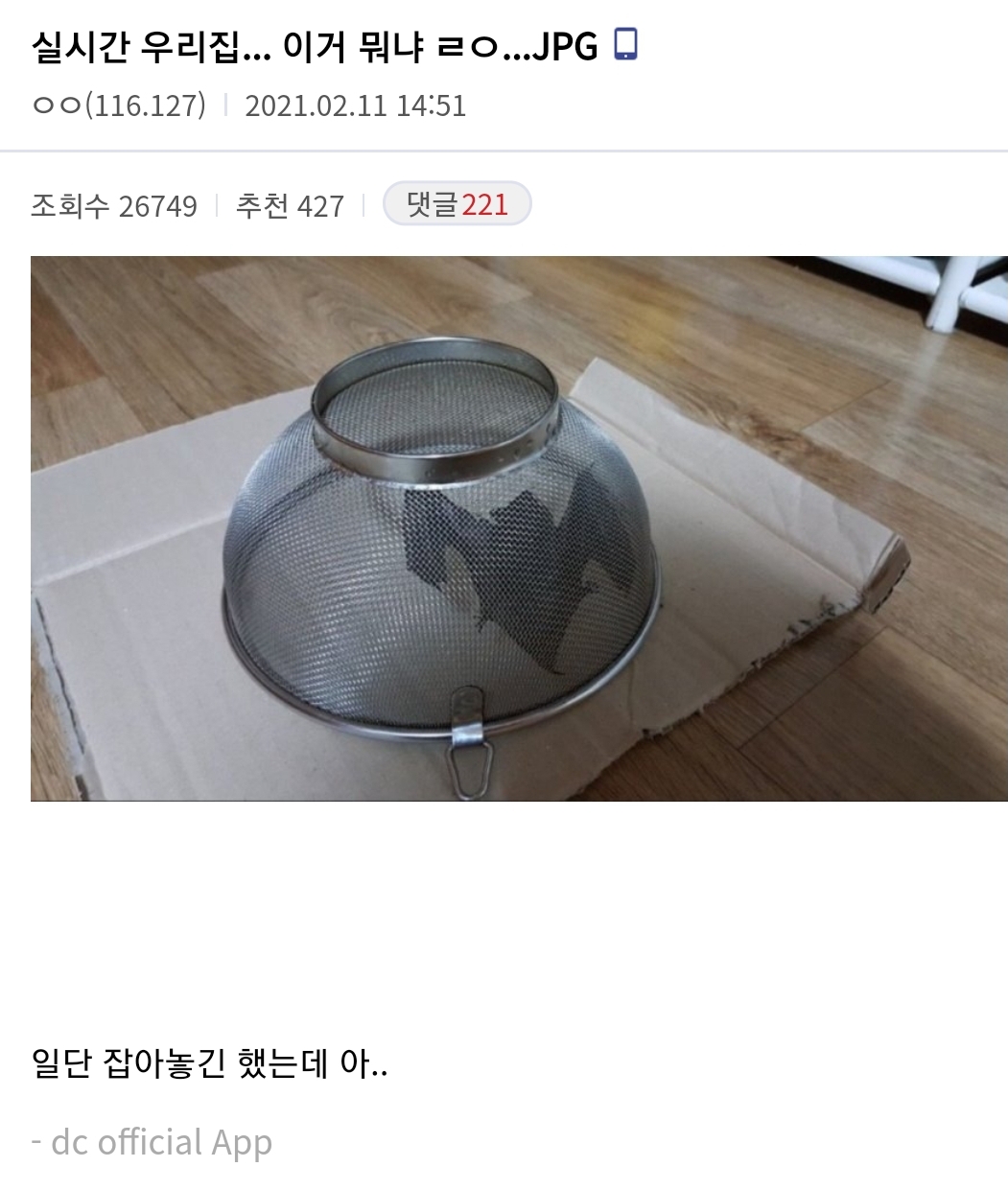Image resolution: width=1008 pixels, height=1190 pixels.
Task: Click the IP address (116.127)
Action: (x=146, y=105)
